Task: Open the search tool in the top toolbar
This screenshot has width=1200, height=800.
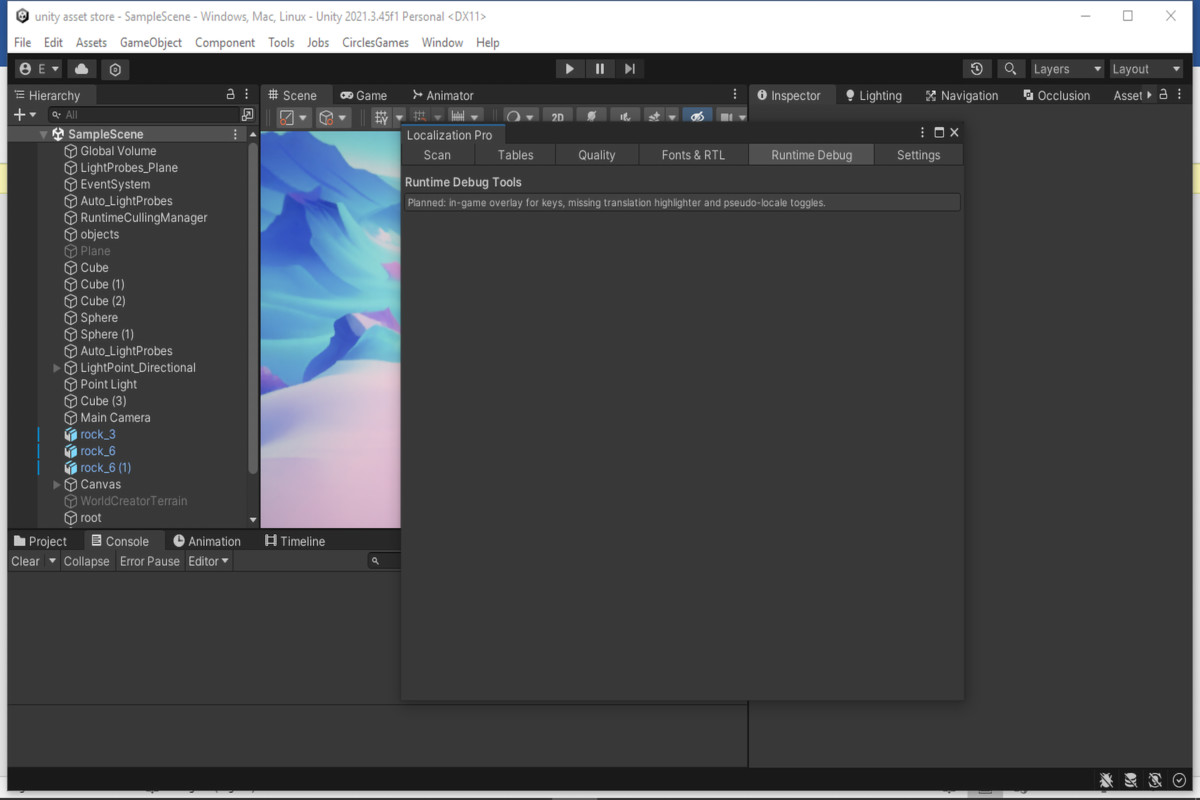Action: point(1010,68)
